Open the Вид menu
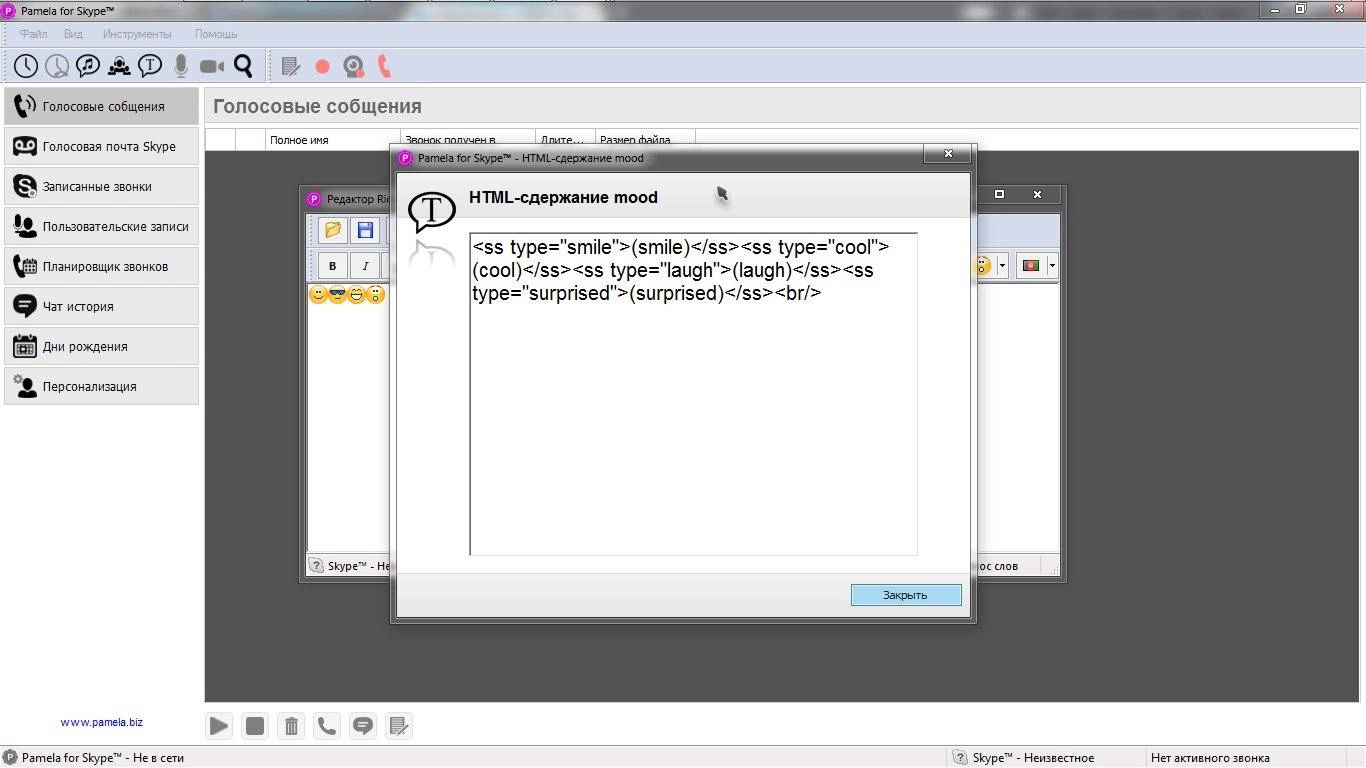This screenshot has height=768, width=1366. click(73, 34)
